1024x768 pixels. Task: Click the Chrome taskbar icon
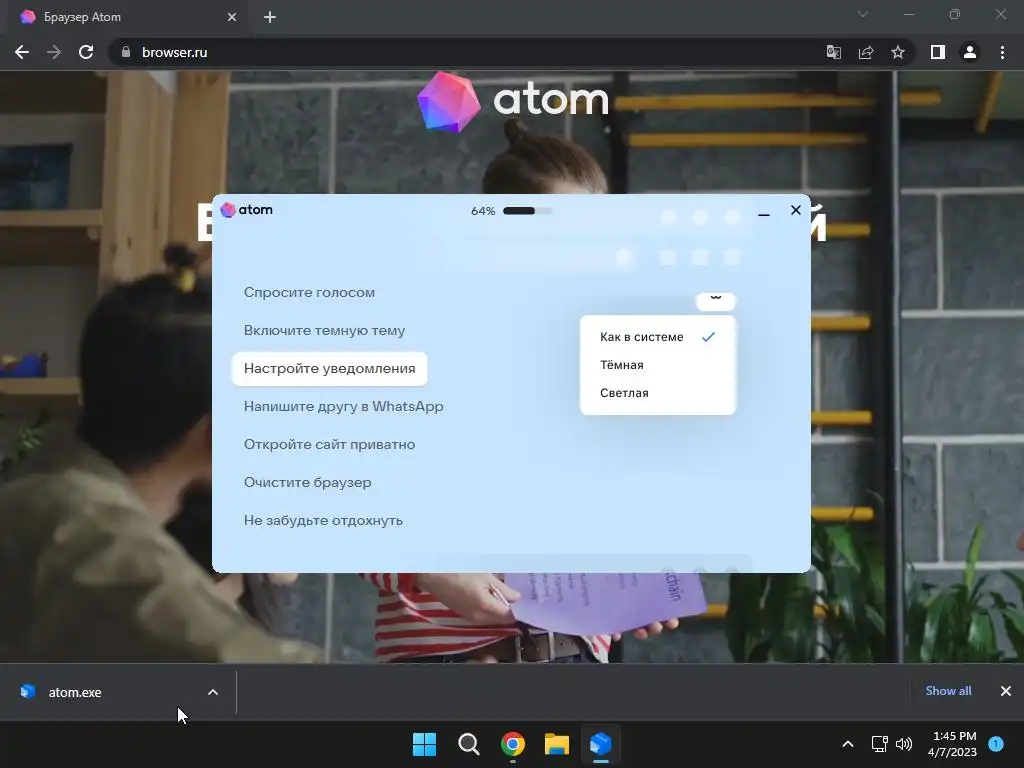513,744
